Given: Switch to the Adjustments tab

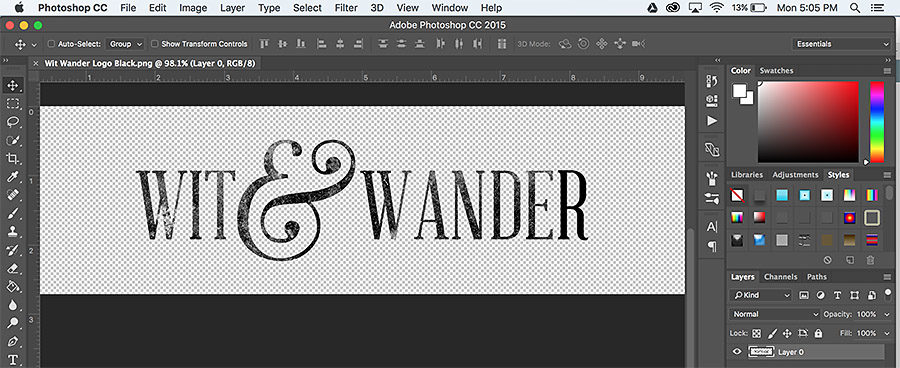Looking at the screenshot, I should [795, 175].
